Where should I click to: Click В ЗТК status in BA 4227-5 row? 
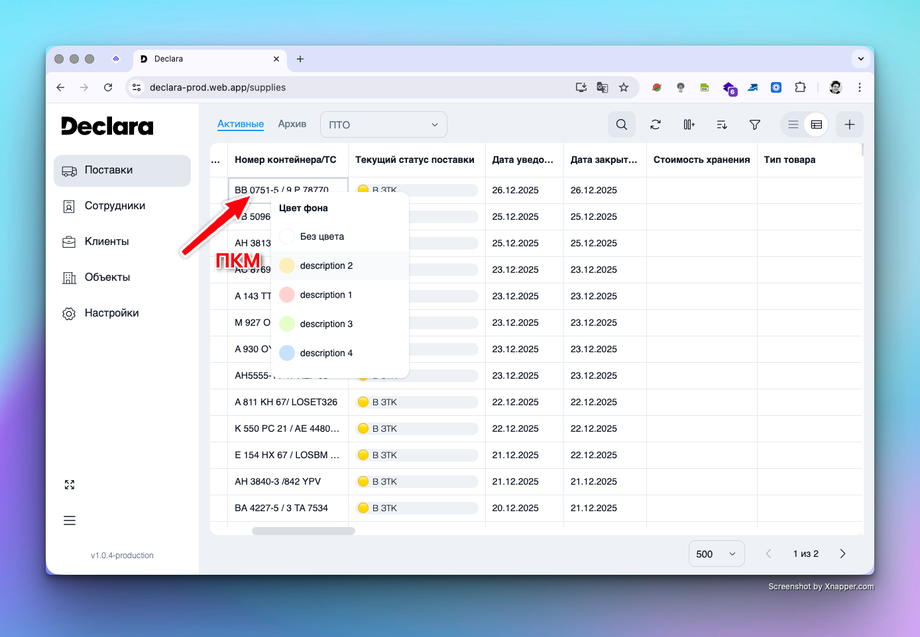tap(417, 508)
